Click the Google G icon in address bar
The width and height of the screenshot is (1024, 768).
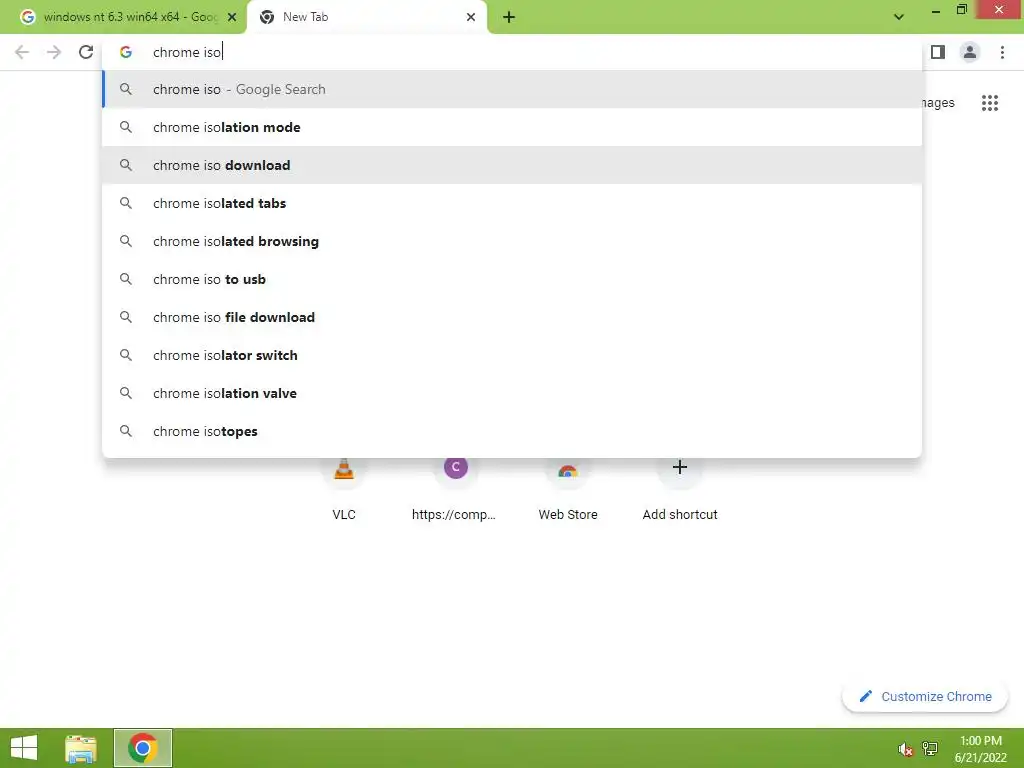(x=125, y=52)
